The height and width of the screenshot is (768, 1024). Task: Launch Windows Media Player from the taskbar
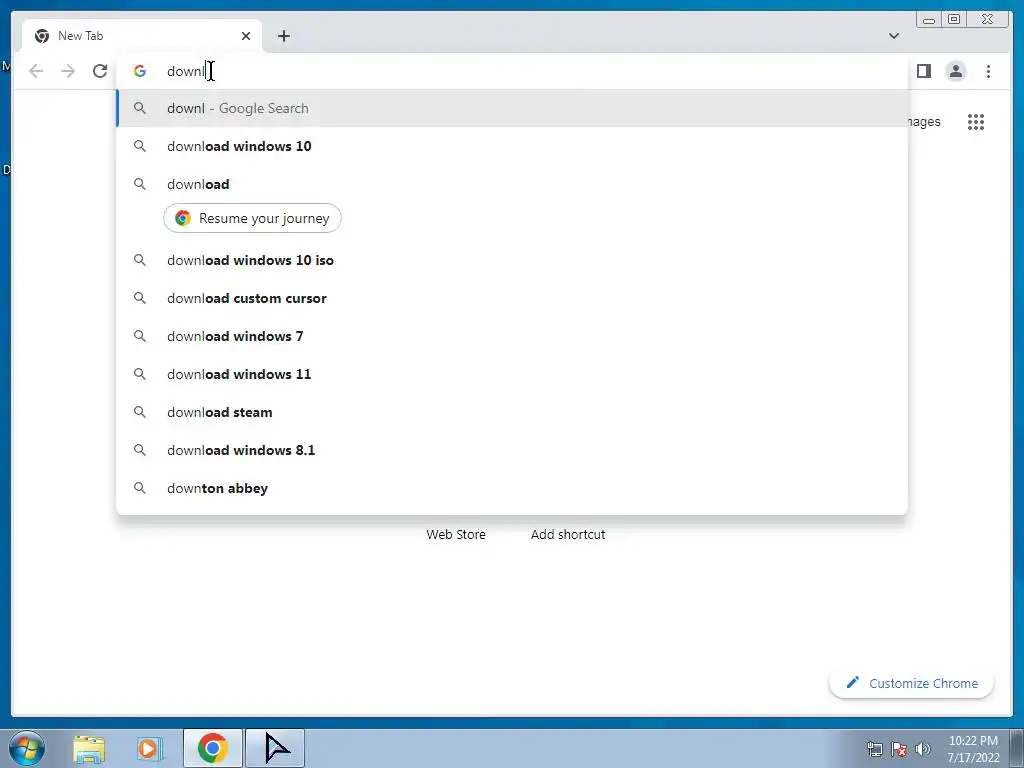pos(150,748)
